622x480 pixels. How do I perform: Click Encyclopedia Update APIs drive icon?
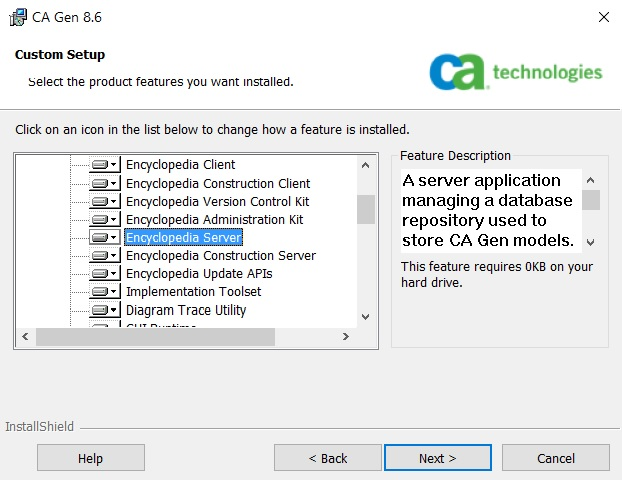point(104,273)
